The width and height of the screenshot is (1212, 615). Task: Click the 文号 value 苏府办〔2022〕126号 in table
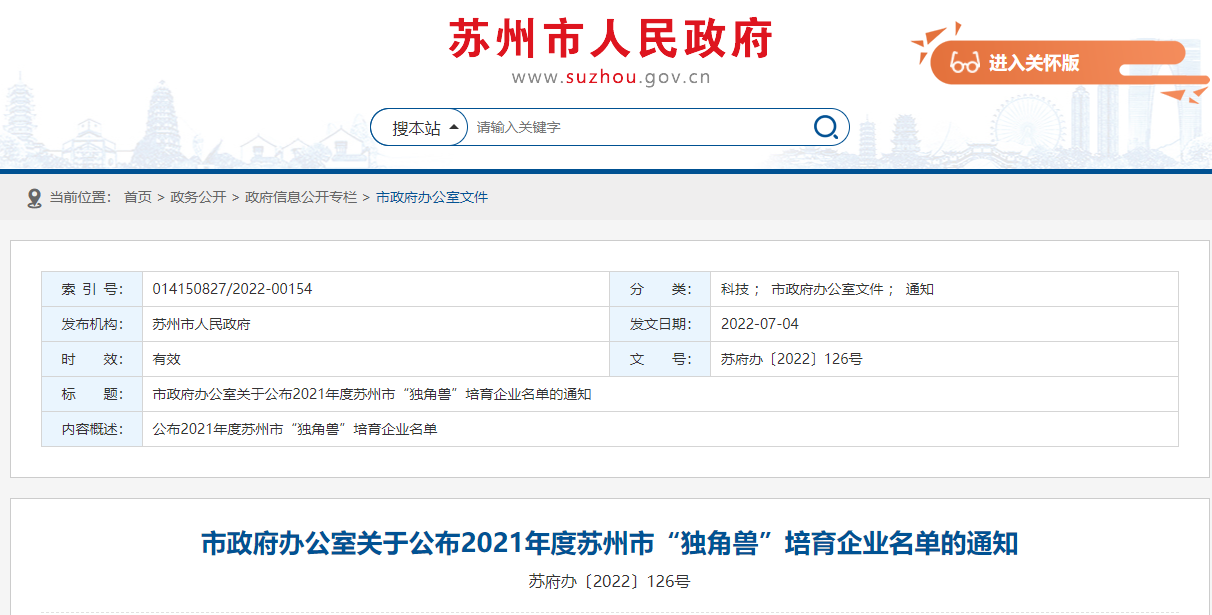coord(791,359)
